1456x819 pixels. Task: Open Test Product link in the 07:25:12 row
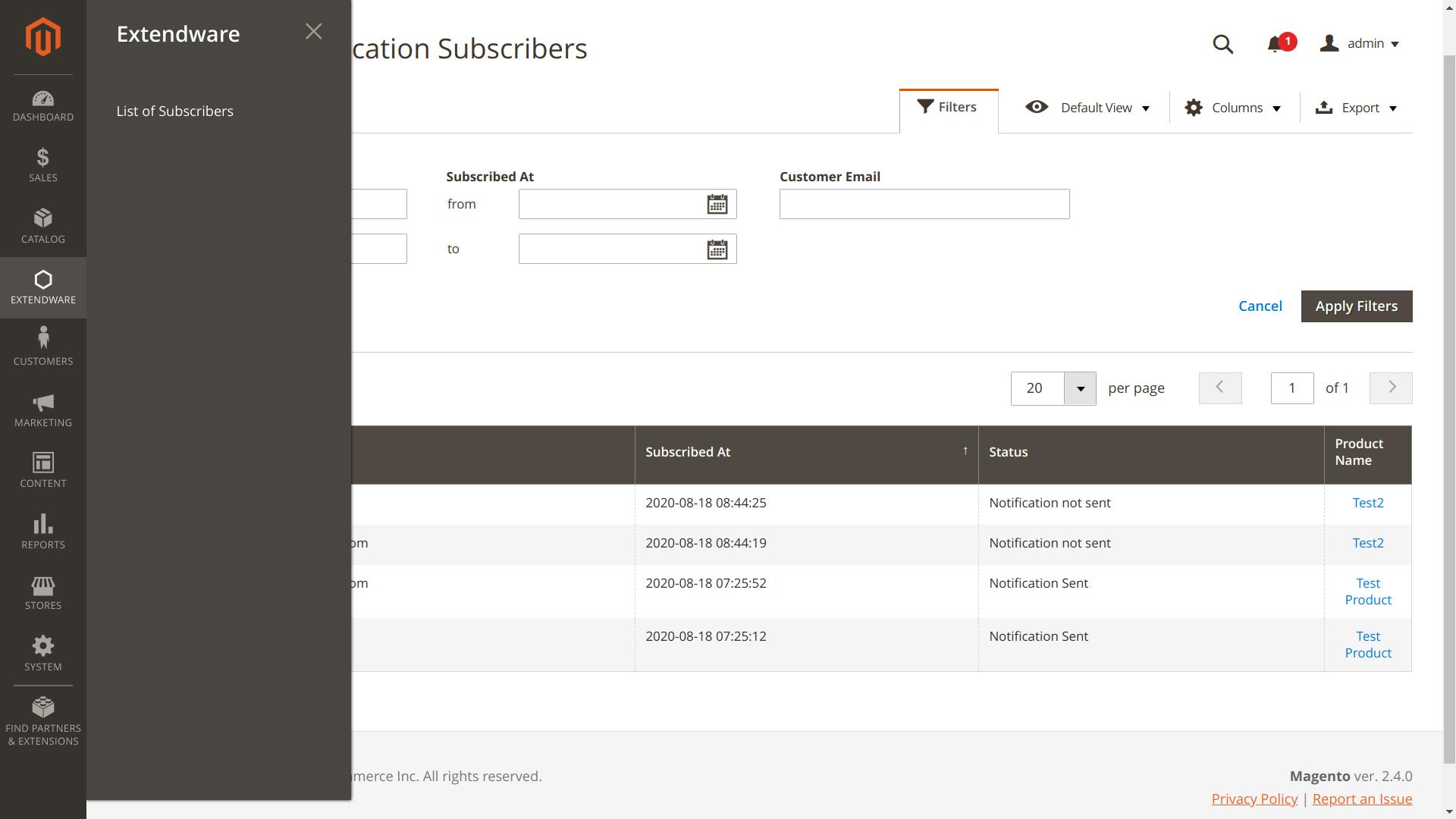coord(1368,645)
